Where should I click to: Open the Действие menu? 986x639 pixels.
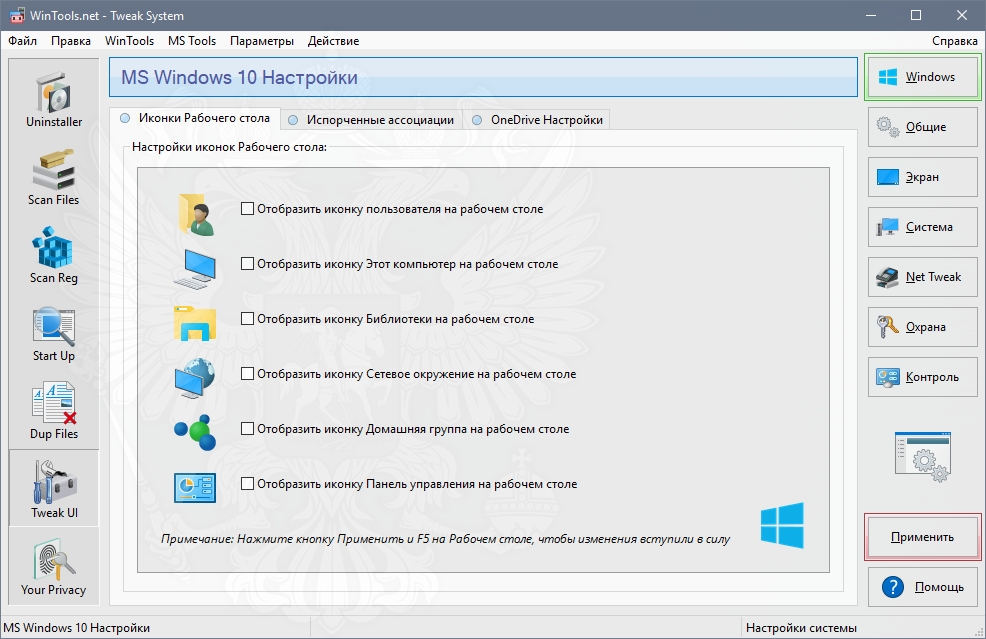click(x=333, y=41)
